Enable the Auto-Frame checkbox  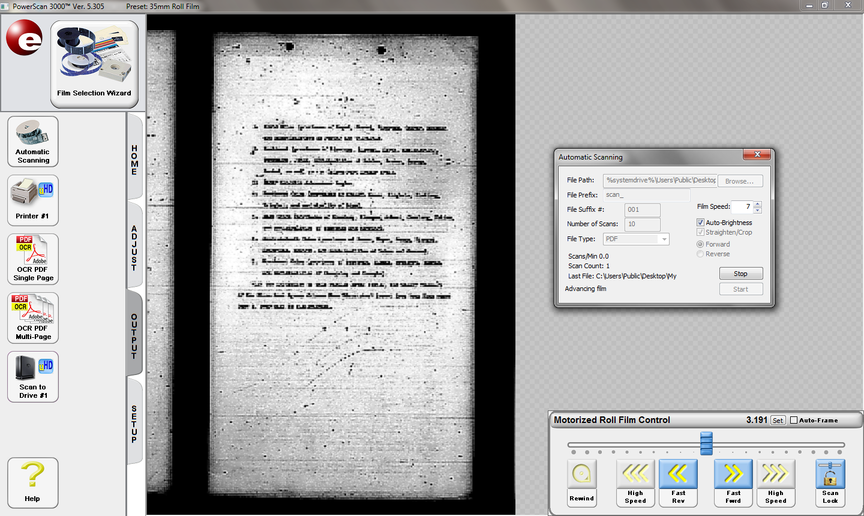point(795,421)
